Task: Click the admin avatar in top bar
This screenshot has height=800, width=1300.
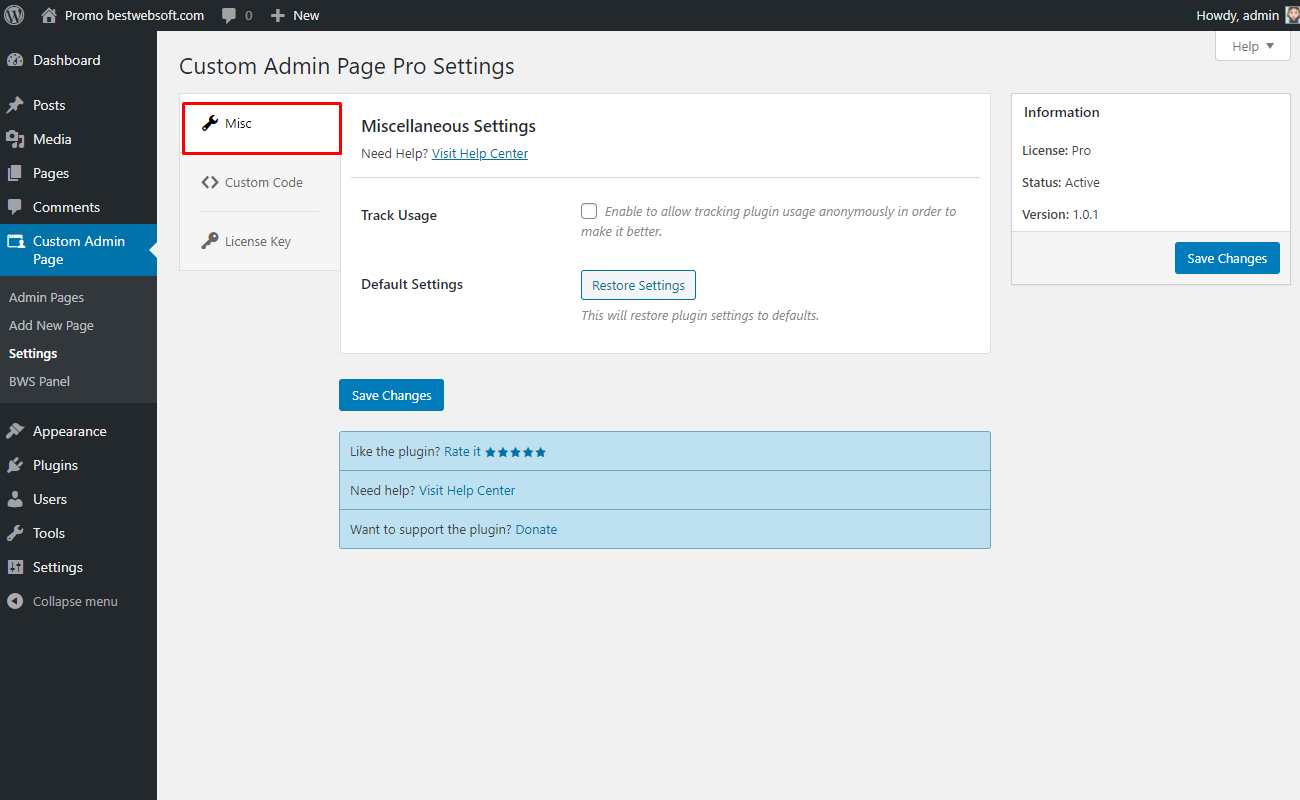Action: pos(1292,15)
